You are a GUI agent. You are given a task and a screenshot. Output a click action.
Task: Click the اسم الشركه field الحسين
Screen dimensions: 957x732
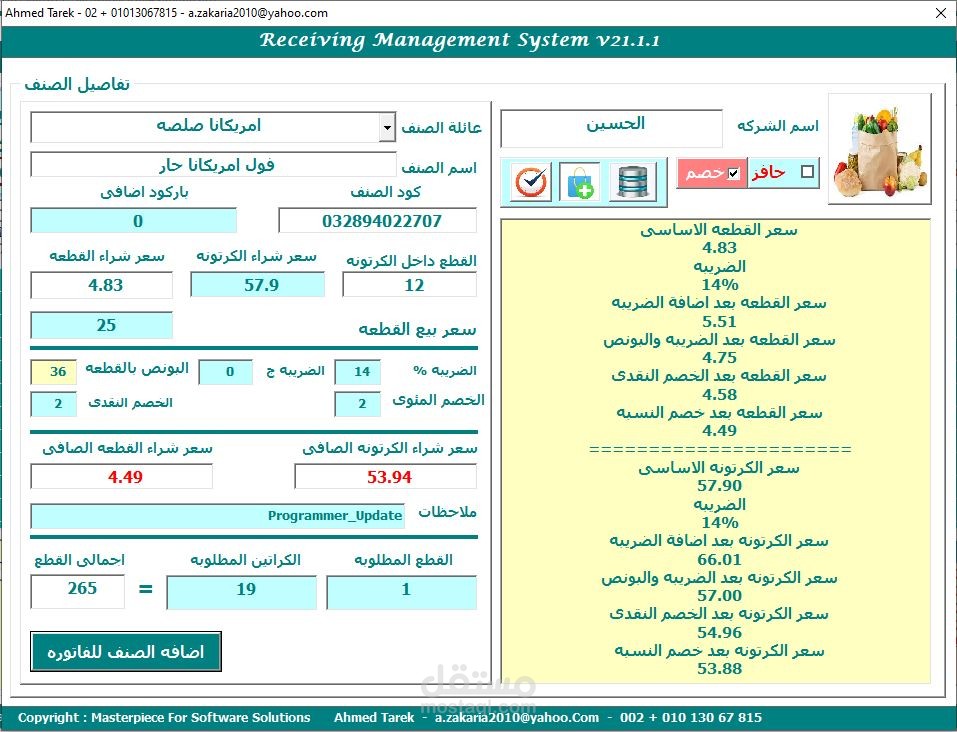click(x=612, y=128)
